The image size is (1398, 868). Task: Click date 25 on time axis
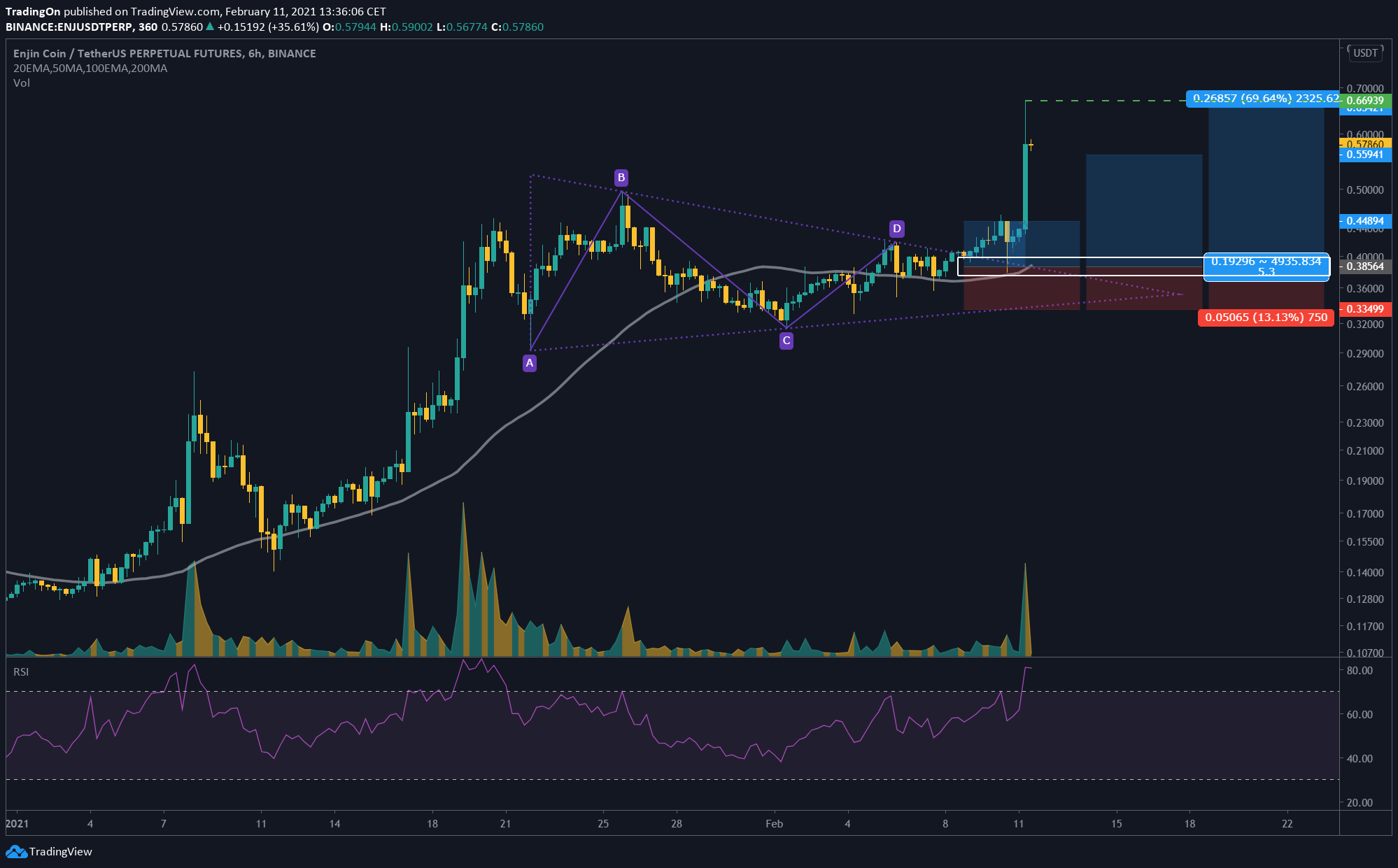(x=603, y=824)
